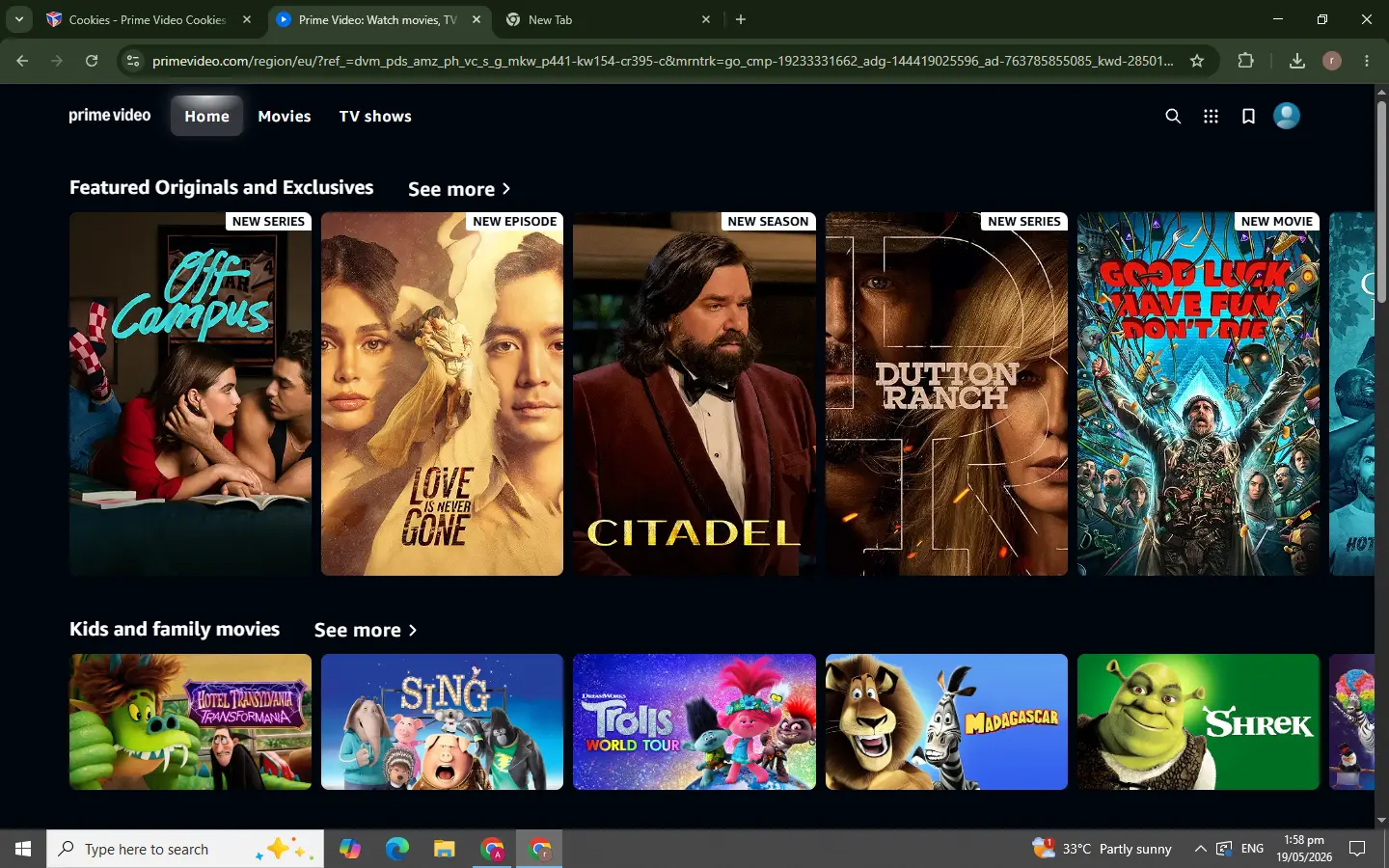Open Love Is Never Gone poster

pos(442,393)
